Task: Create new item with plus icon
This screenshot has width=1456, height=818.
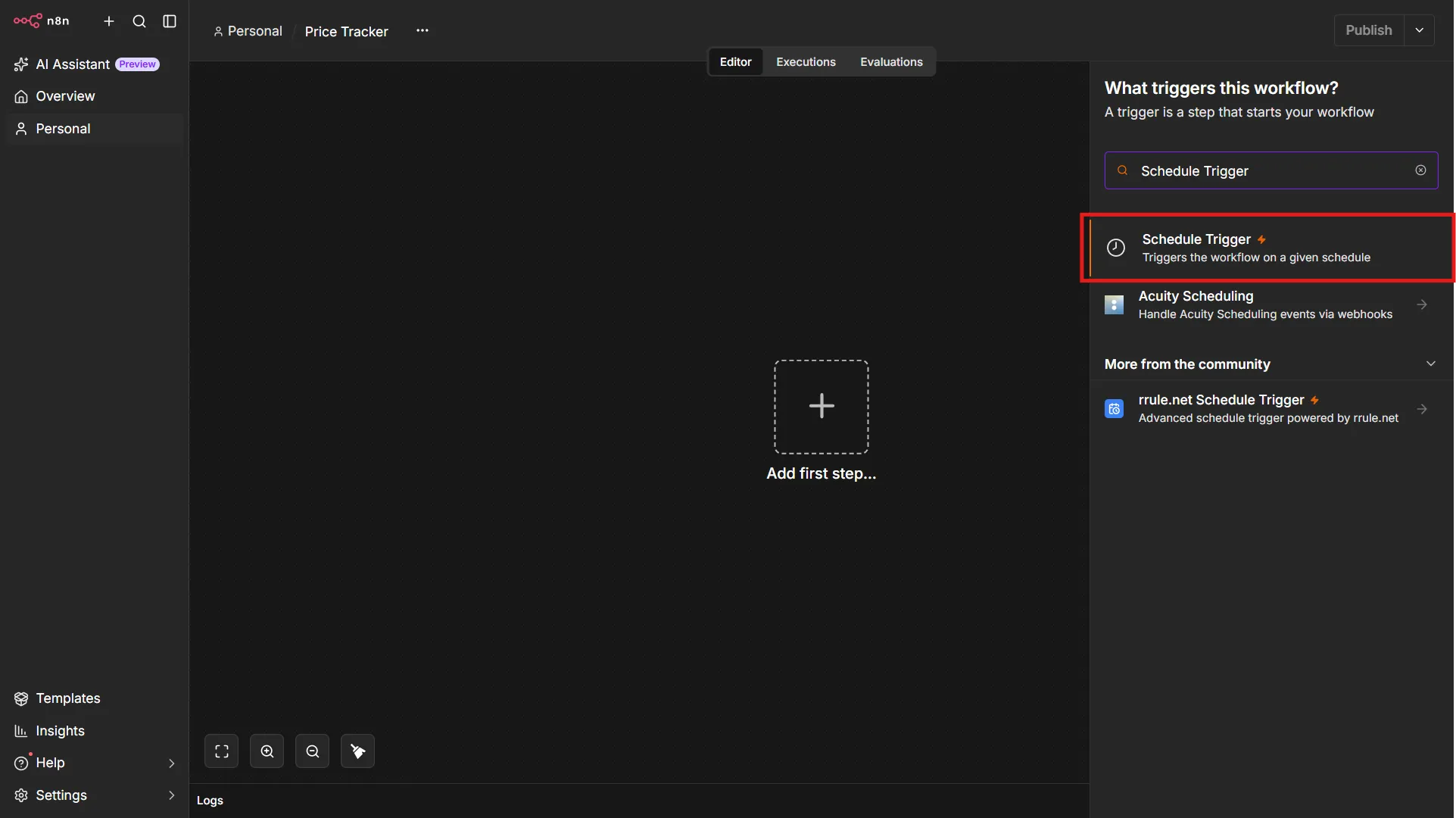Action: [109, 21]
